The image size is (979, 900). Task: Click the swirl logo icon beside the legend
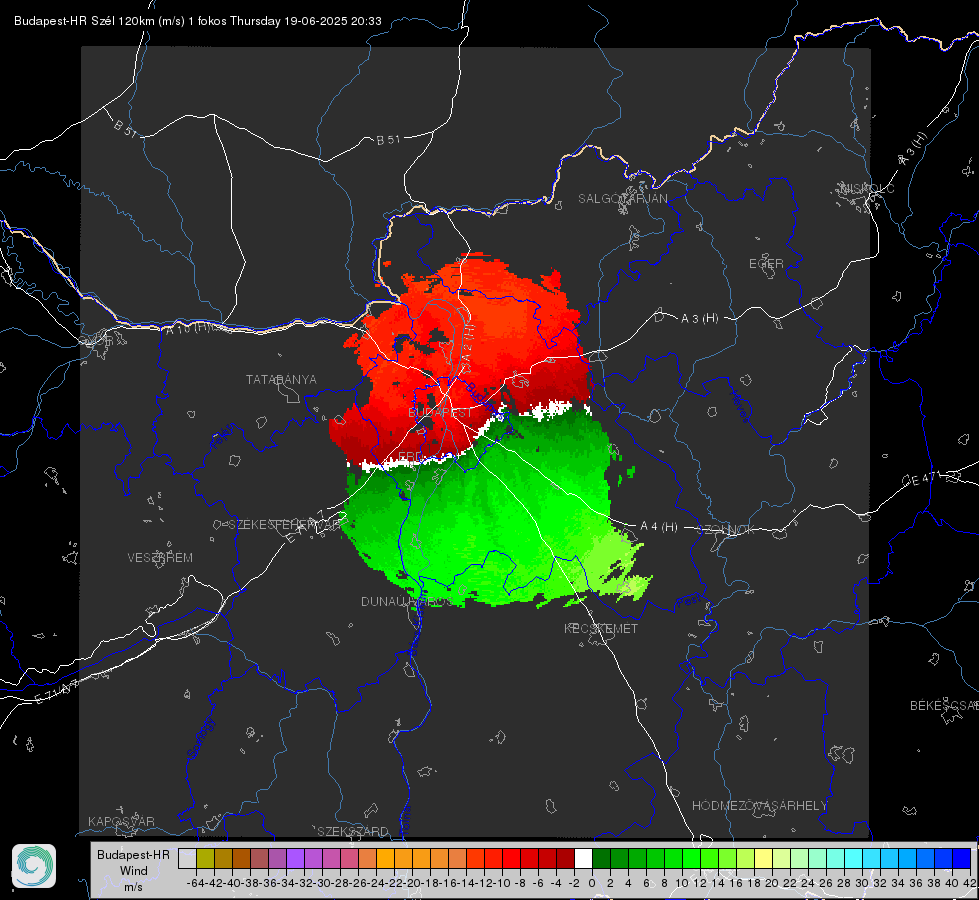(34, 866)
